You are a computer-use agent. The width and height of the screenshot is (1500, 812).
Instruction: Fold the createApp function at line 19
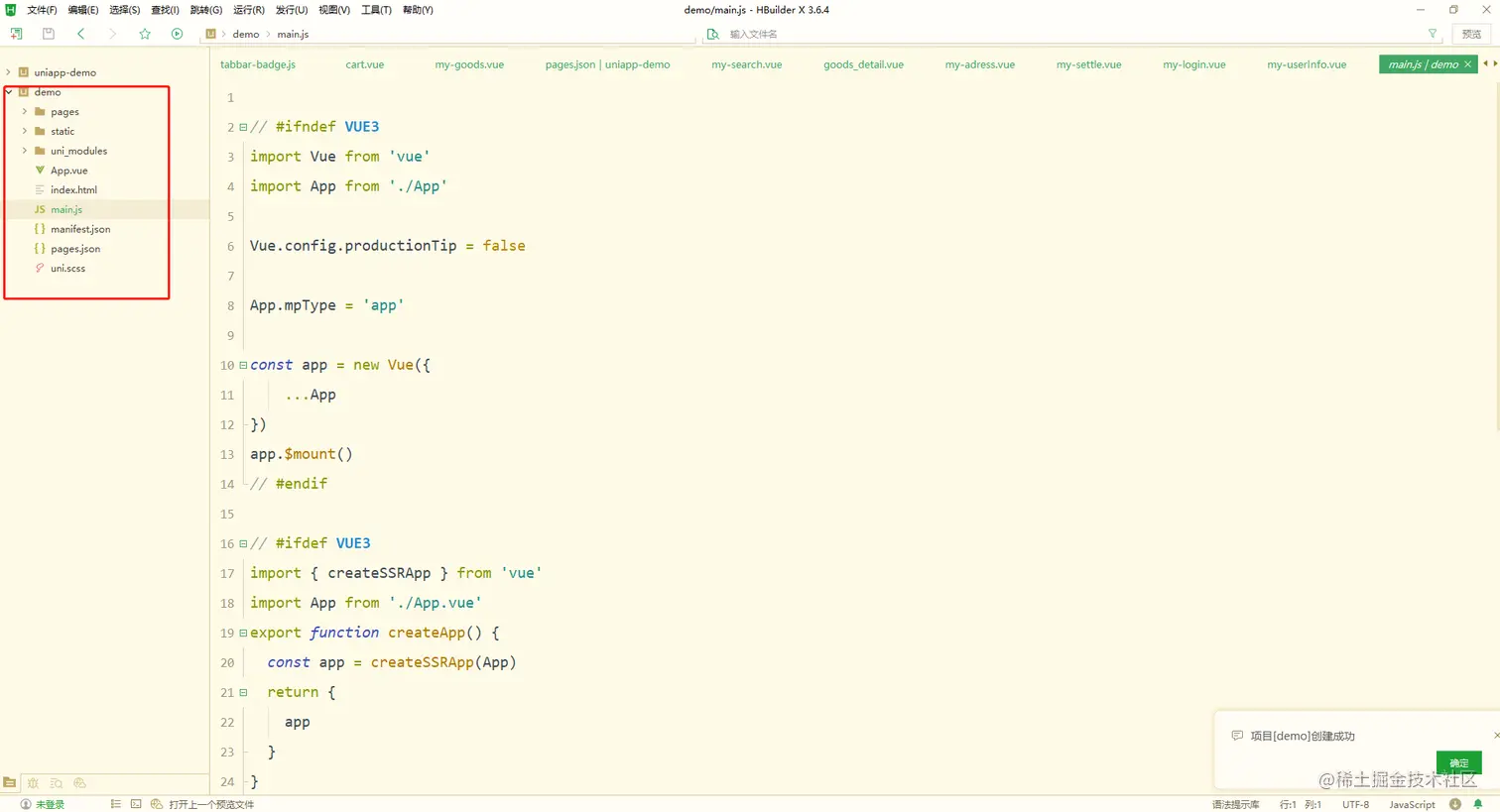[243, 633]
